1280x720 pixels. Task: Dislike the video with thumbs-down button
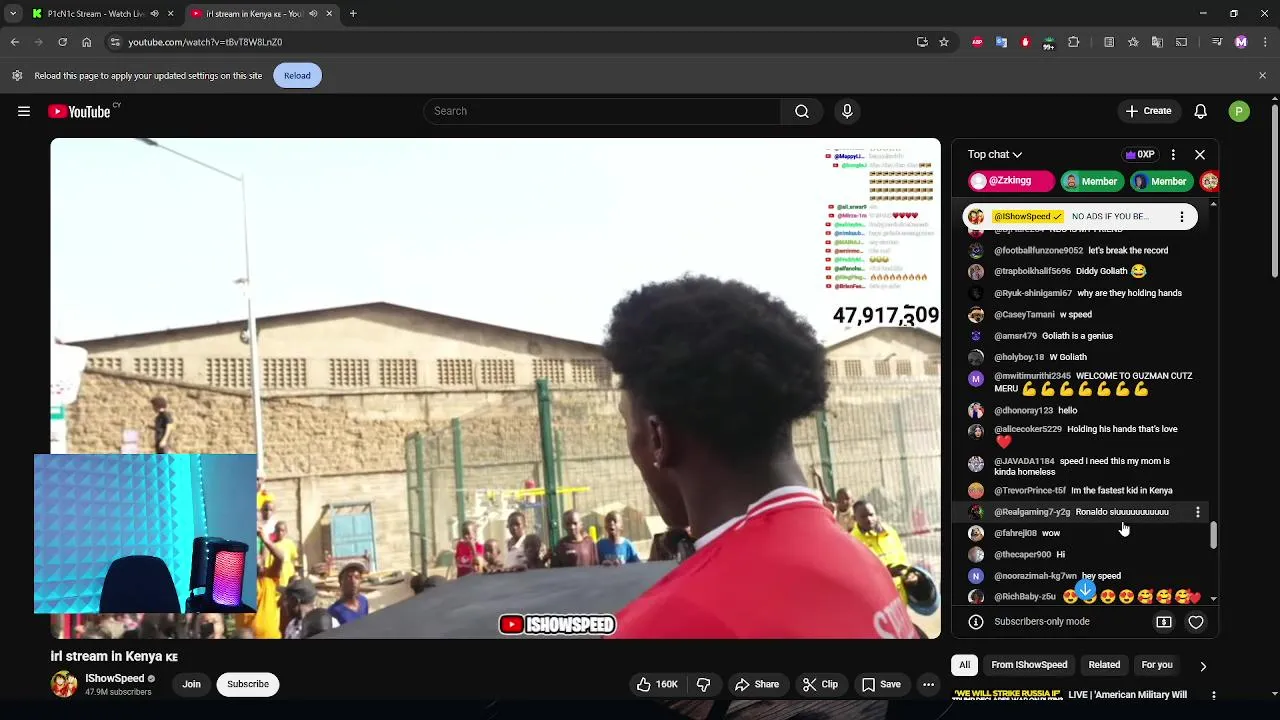tap(704, 684)
